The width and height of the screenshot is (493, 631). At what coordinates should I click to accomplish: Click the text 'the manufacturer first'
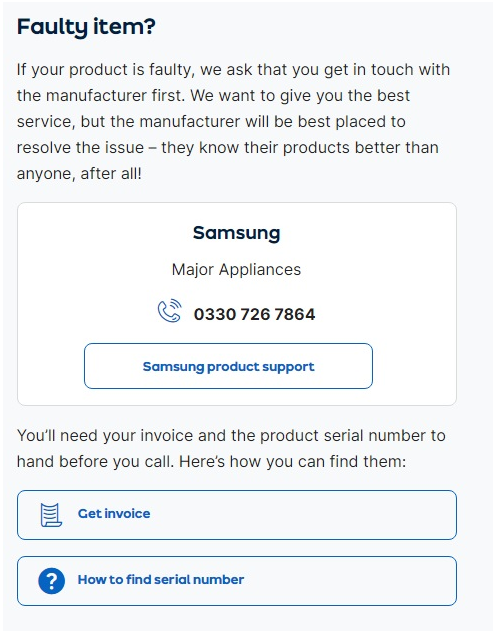101,96
